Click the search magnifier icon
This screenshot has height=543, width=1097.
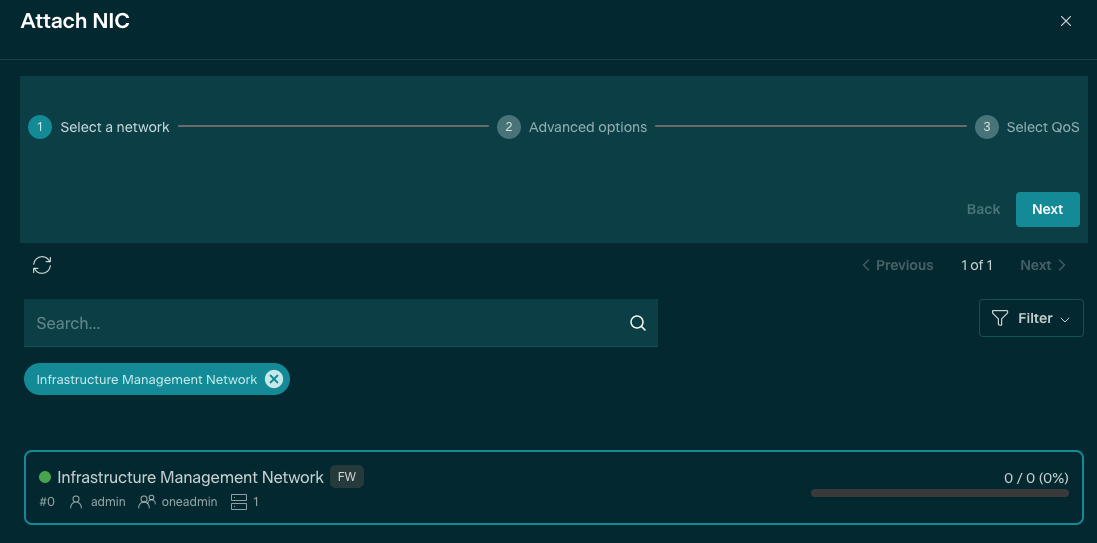click(637, 323)
